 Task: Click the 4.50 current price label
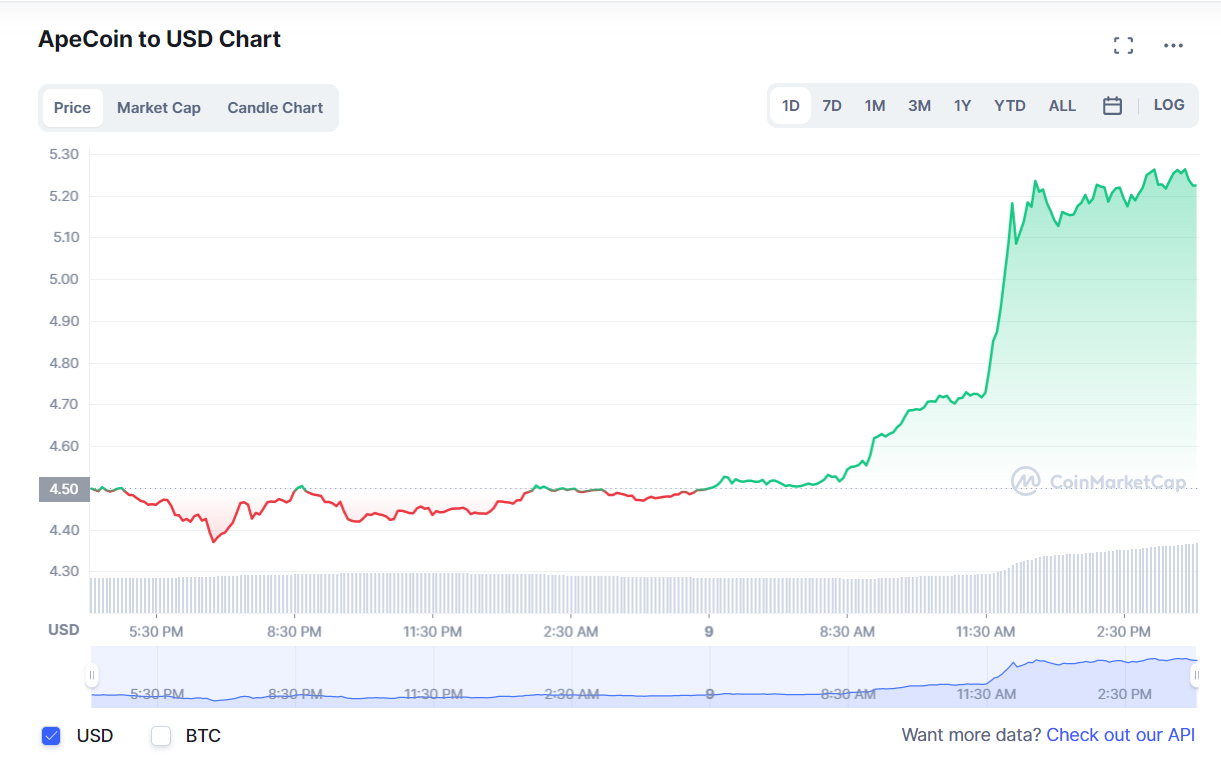point(64,489)
